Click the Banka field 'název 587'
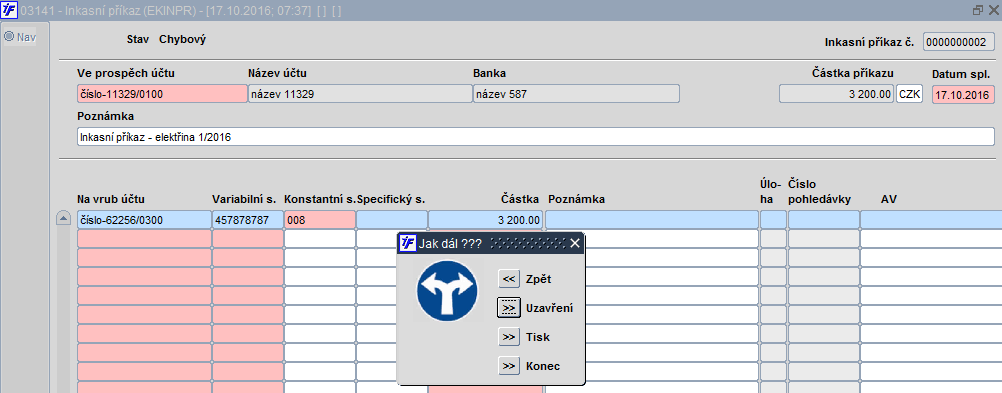The width and height of the screenshot is (1002, 393). coord(576,95)
